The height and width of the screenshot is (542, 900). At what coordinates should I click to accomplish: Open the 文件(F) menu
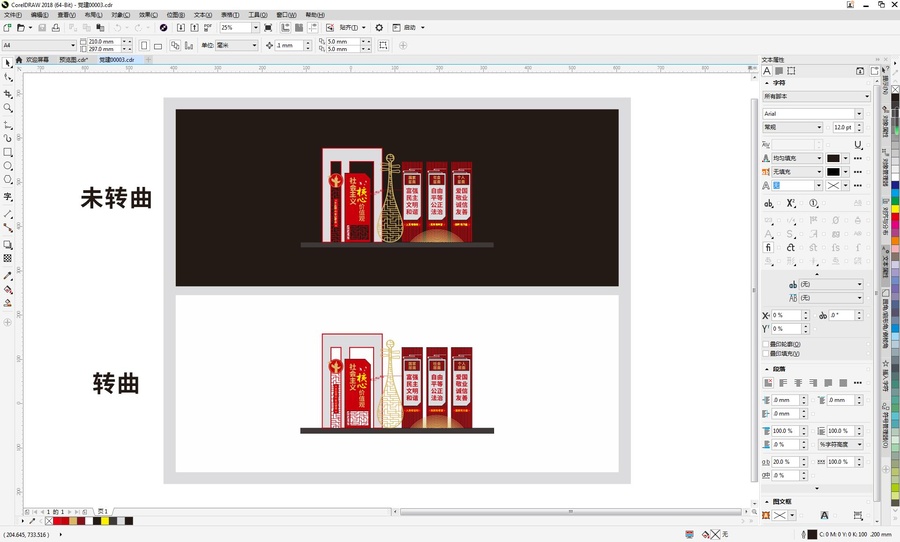pyautogui.click(x=13, y=15)
